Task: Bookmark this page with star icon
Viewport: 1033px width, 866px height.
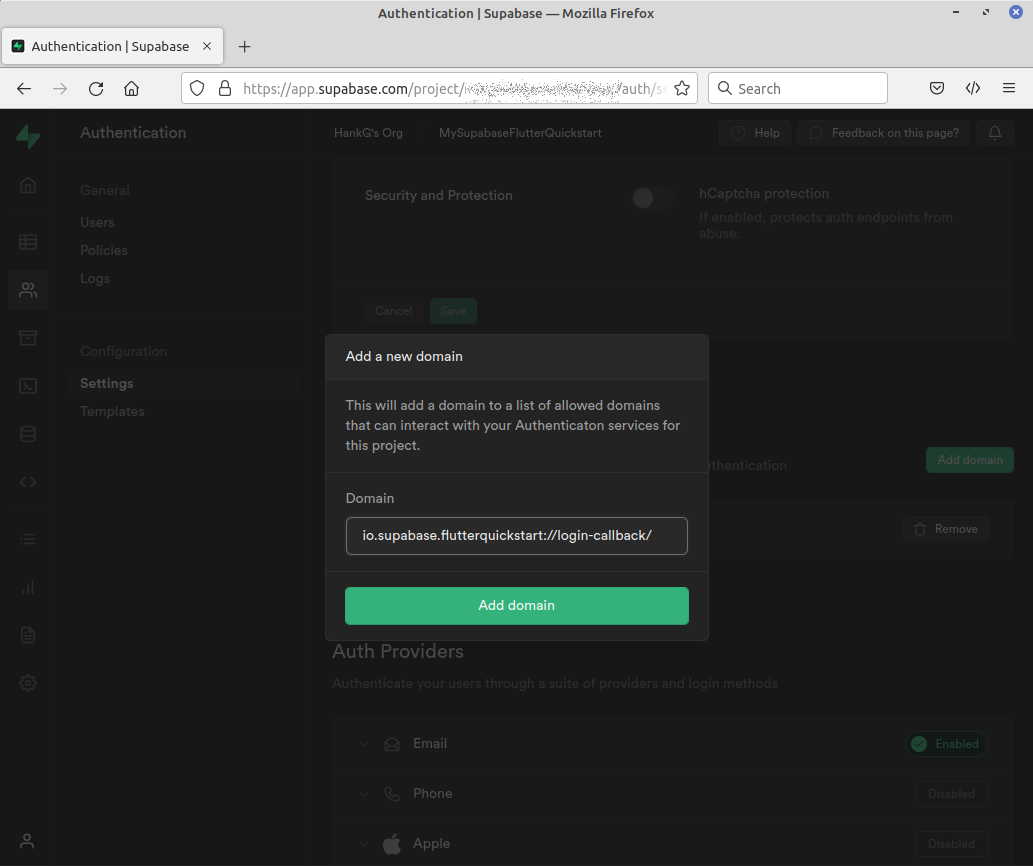Action: point(682,88)
